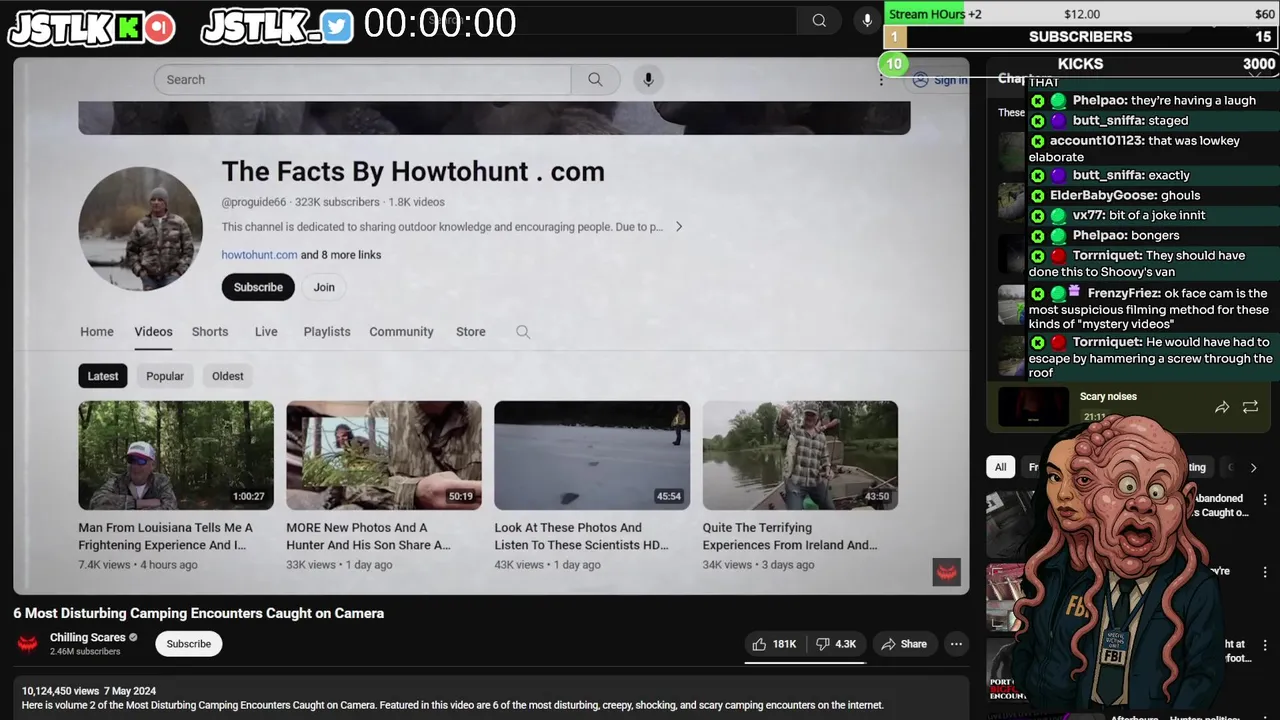Click the Kick logo in JSTLK overlay
1280x720 pixels.
(x=129, y=28)
